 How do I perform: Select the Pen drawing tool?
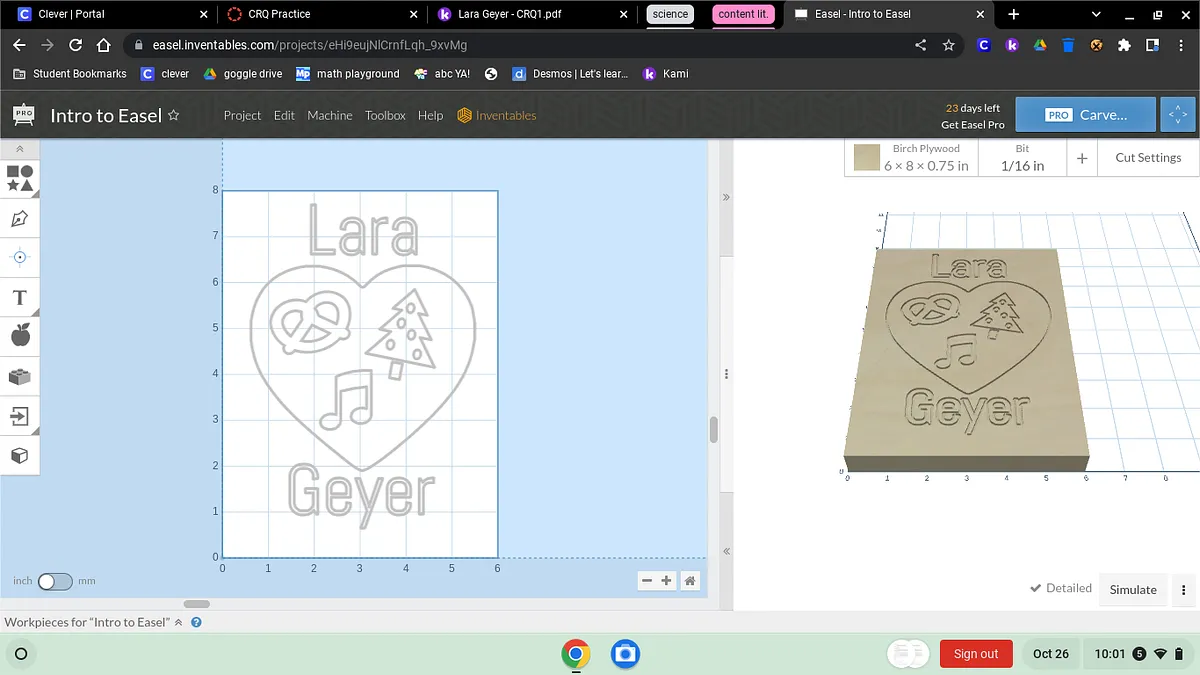tap(20, 218)
